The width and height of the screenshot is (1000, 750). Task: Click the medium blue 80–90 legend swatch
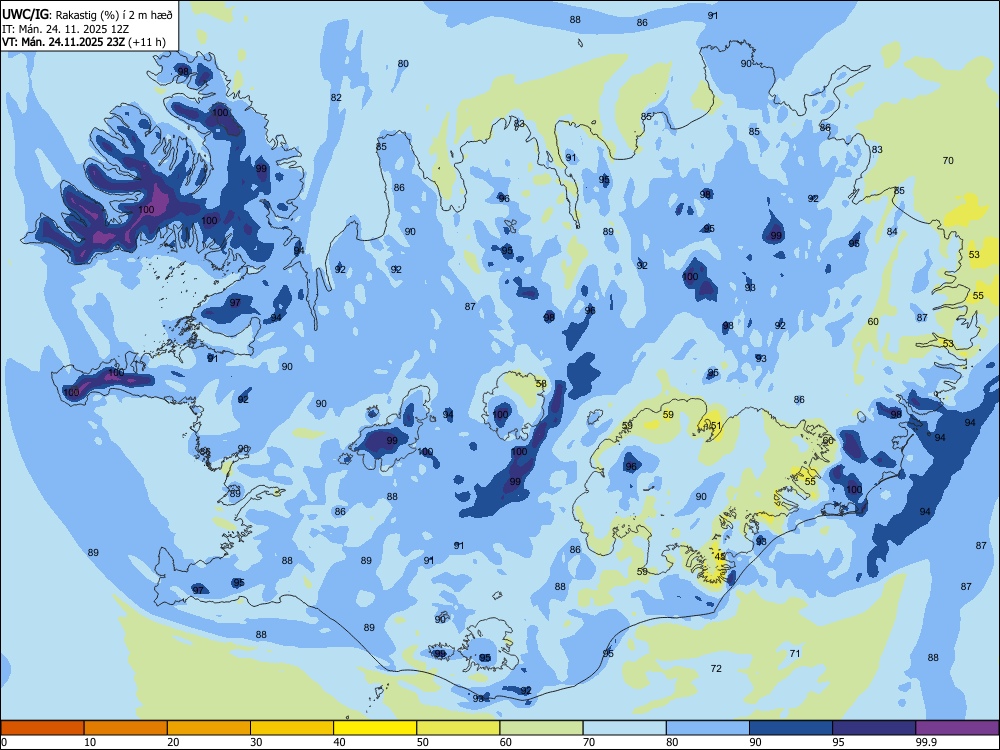(708, 728)
